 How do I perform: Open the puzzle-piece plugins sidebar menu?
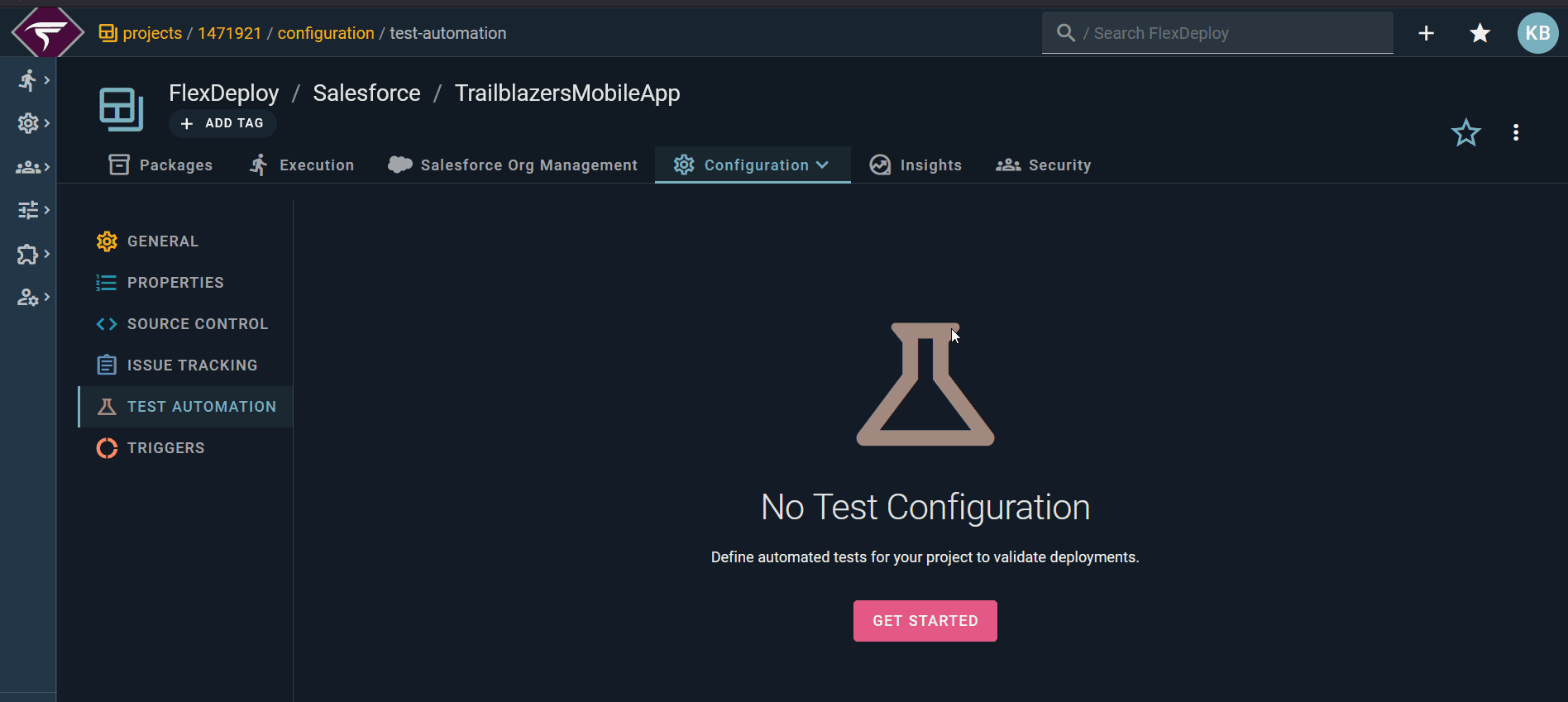point(33,254)
